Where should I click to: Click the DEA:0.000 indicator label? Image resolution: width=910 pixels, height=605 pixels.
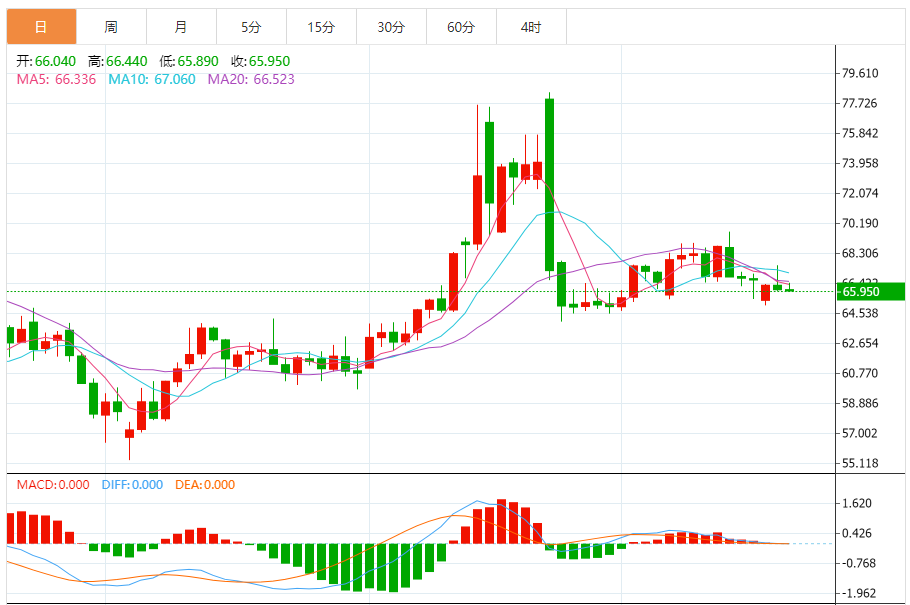(x=205, y=485)
